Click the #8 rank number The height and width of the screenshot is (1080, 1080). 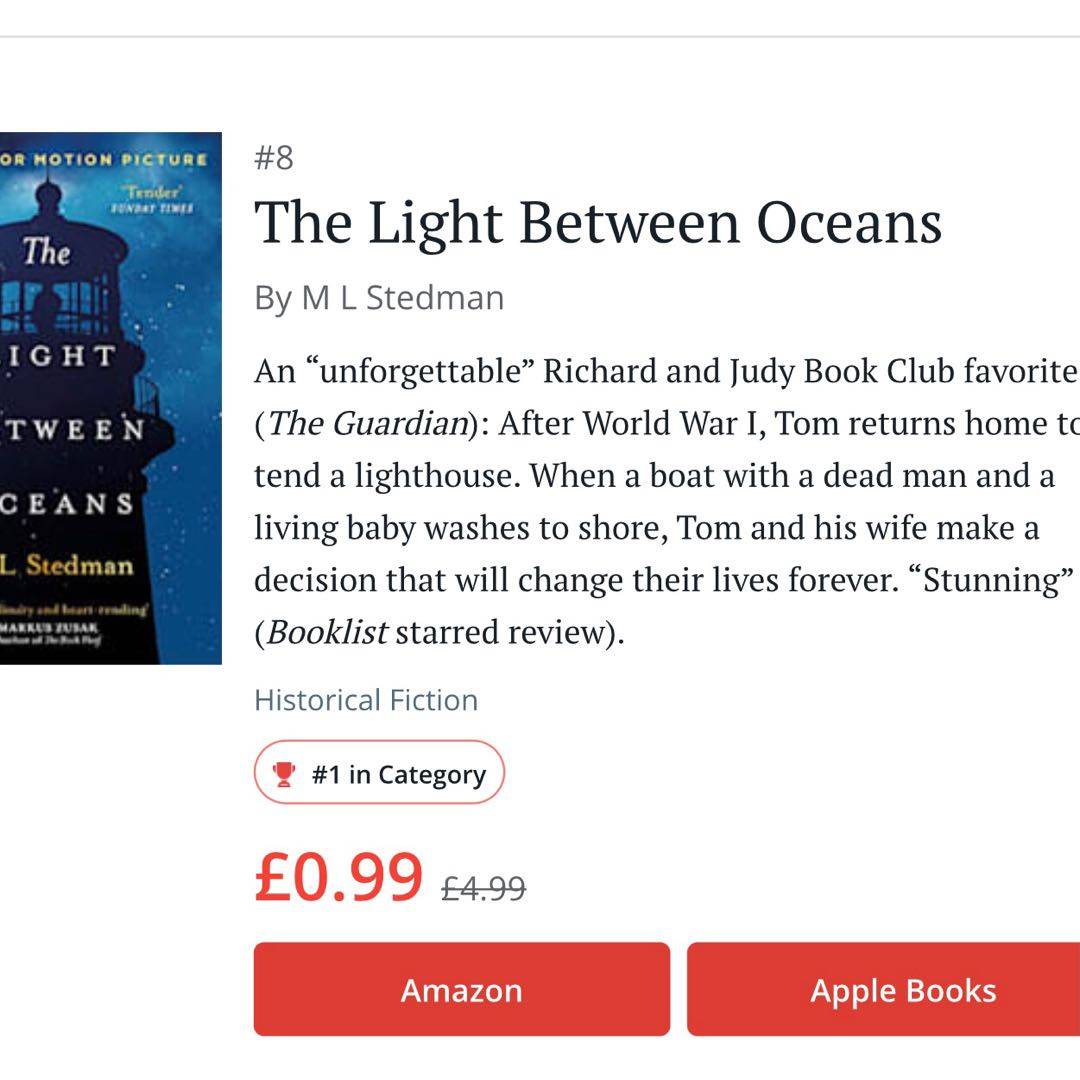coord(274,158)
